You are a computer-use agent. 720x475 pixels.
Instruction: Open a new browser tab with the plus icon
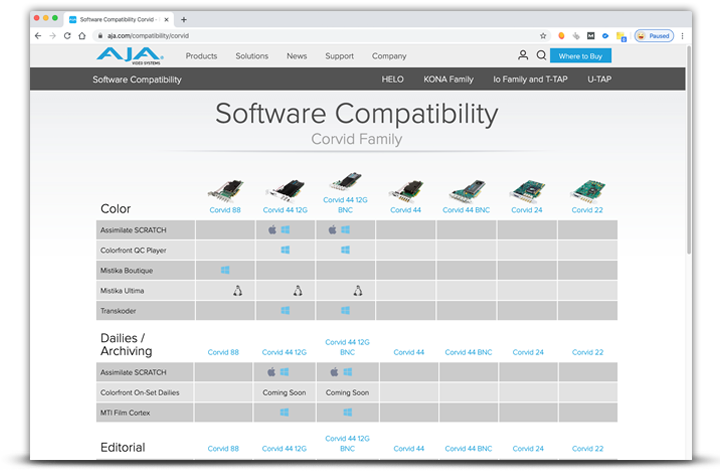point(184,19)
